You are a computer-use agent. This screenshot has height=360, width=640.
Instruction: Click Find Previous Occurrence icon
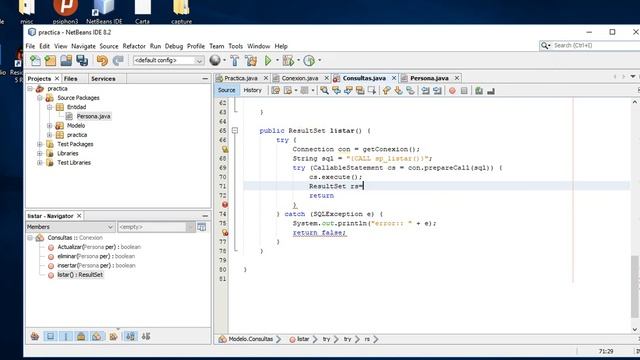[336, 90]
